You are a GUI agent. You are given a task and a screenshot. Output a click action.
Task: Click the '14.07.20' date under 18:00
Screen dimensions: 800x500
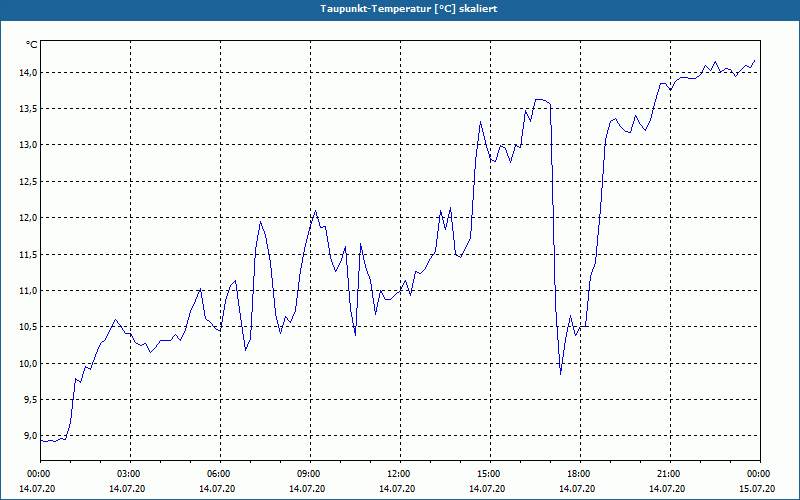(x=577, y=489)
